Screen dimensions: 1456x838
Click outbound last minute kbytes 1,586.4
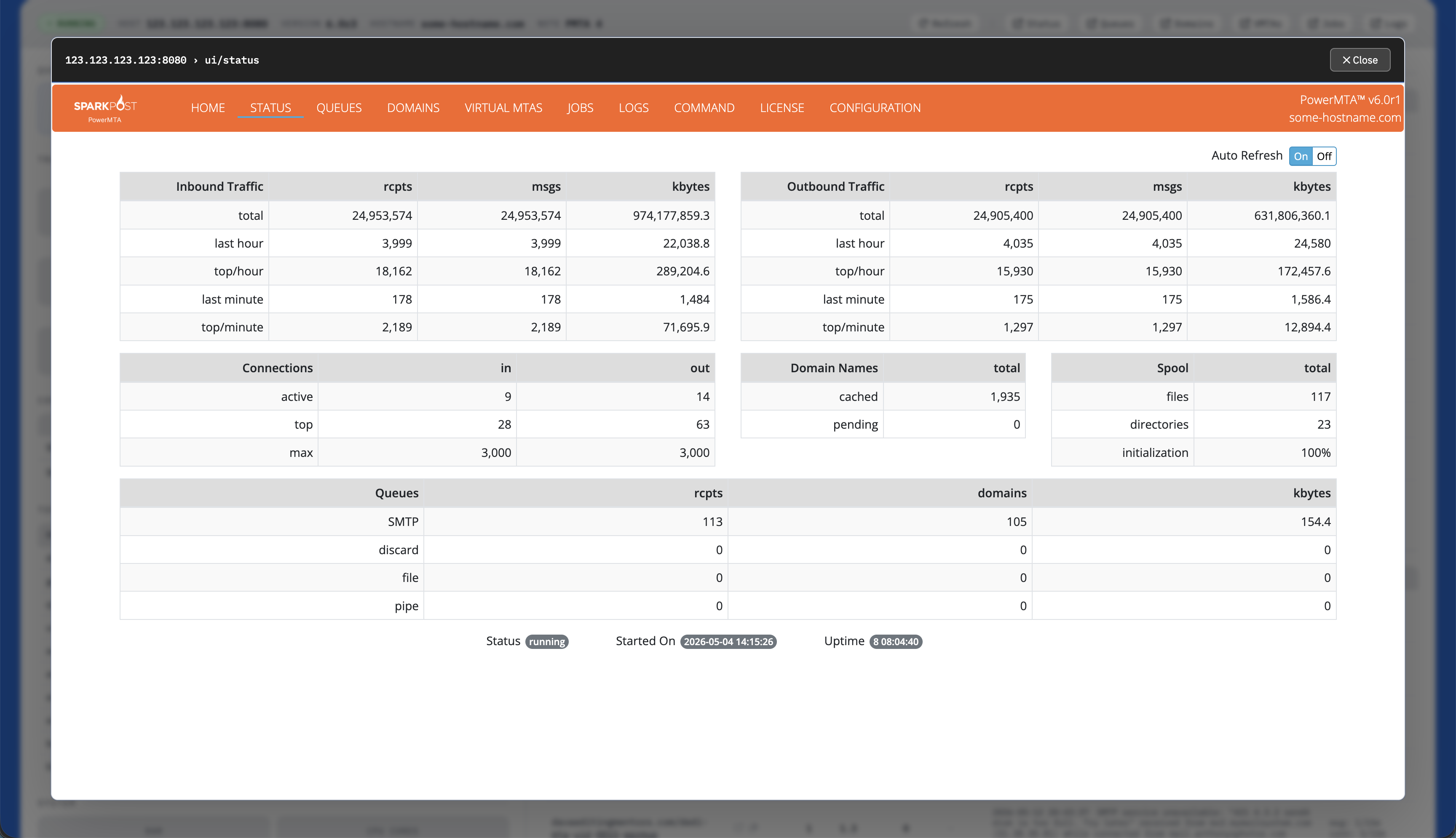tap(1311, 299)
